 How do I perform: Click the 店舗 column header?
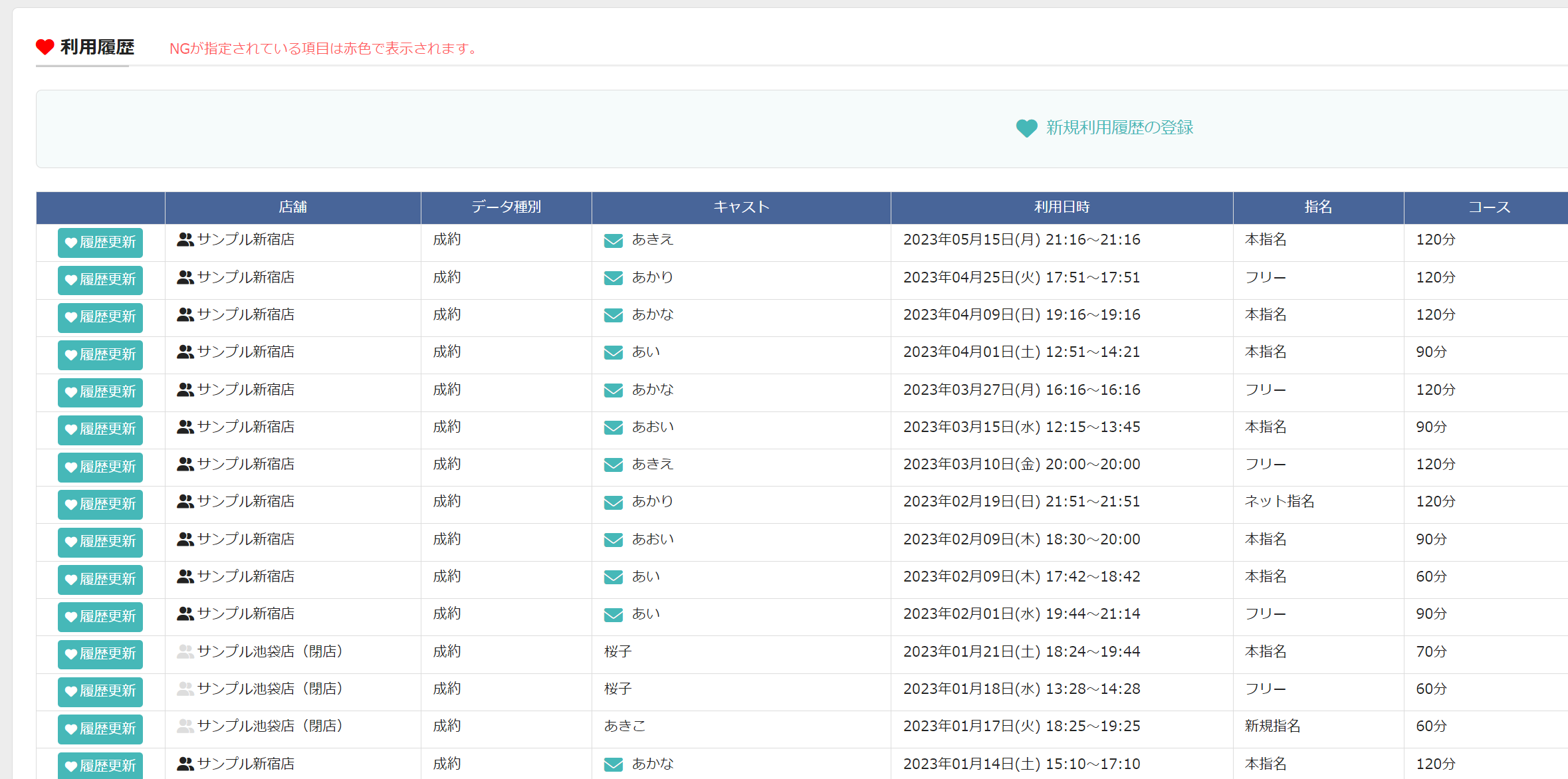pos(292,207)
